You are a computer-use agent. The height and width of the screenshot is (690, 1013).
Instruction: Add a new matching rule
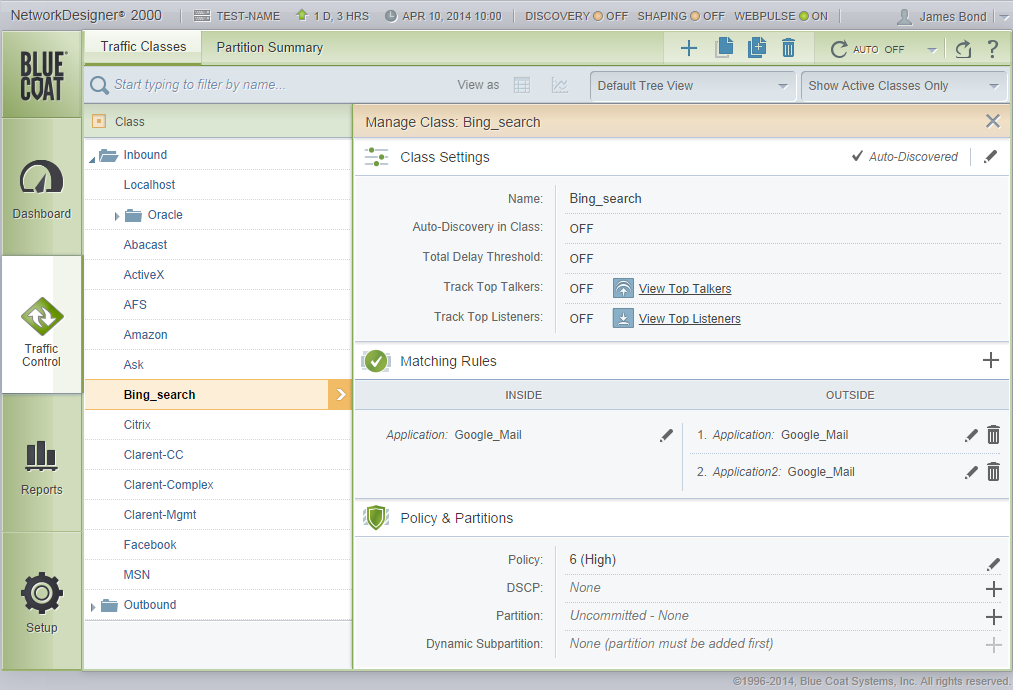click(x=990, y=361)
